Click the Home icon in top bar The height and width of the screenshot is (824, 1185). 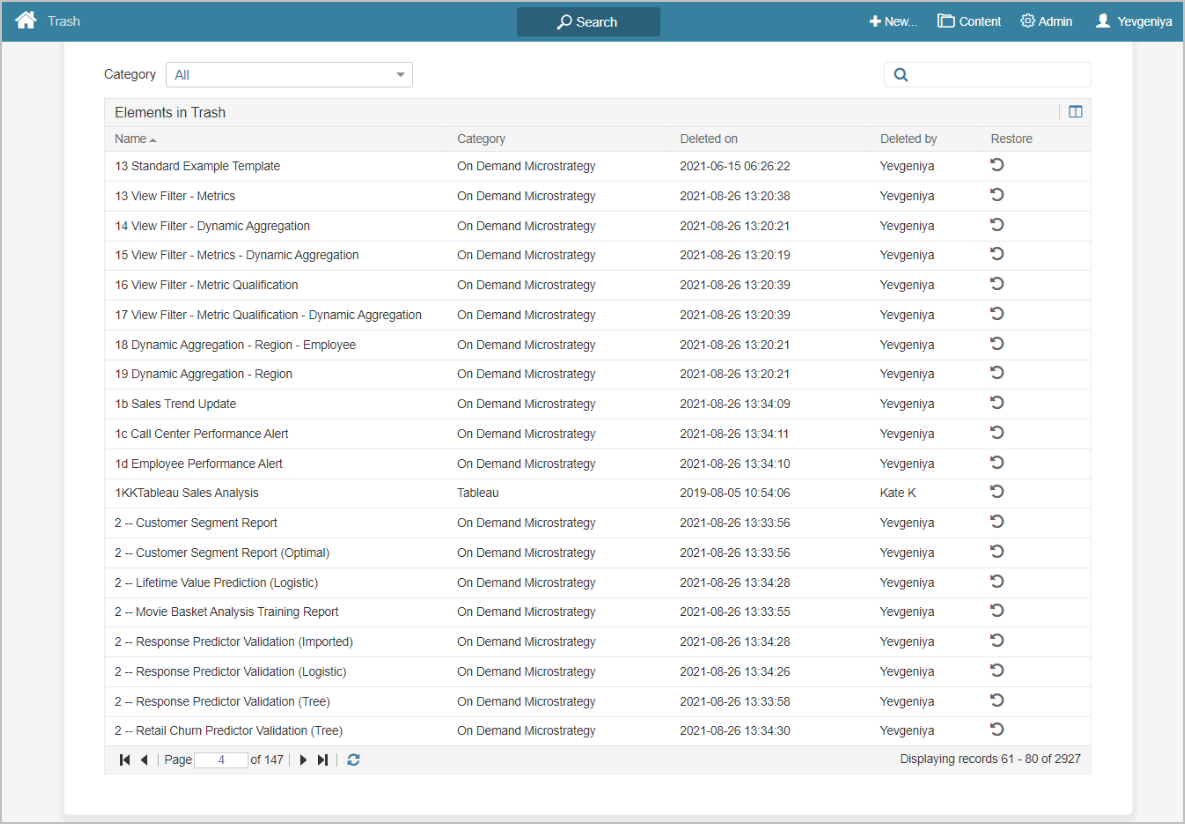(26, 21)
